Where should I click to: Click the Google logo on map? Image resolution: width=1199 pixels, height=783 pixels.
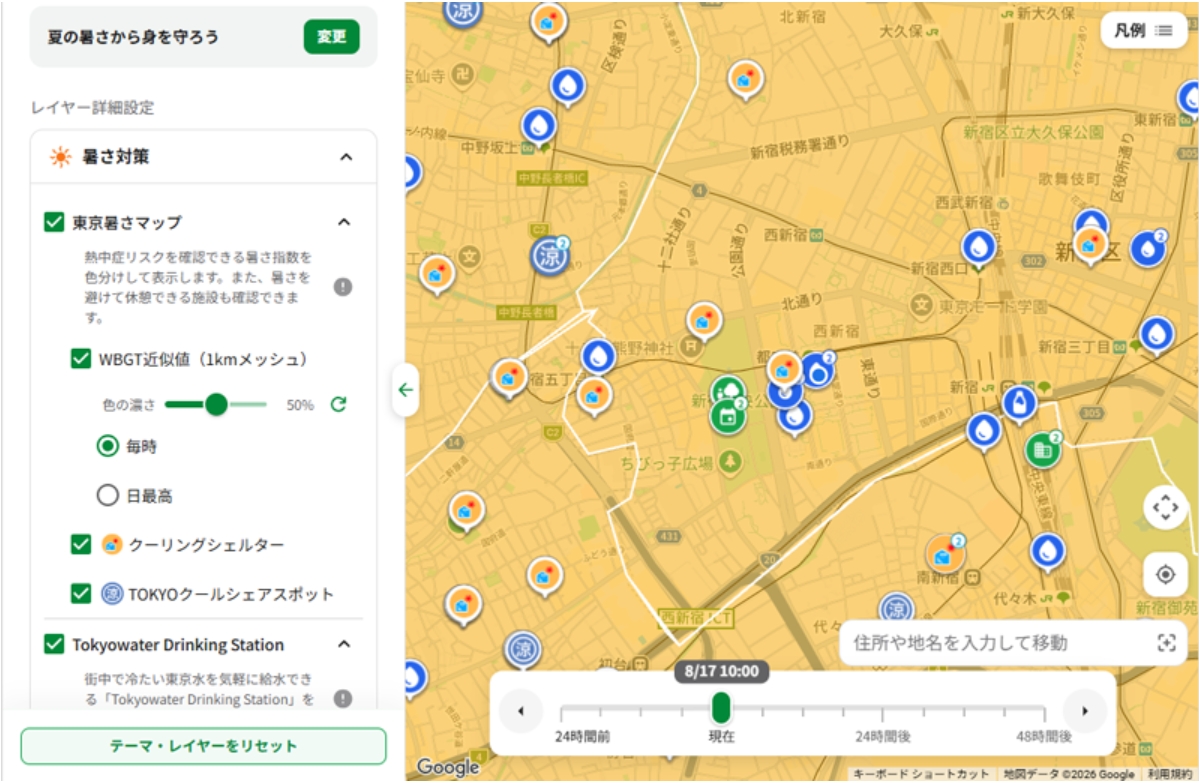pyautogui.click(x=448, y=766)
